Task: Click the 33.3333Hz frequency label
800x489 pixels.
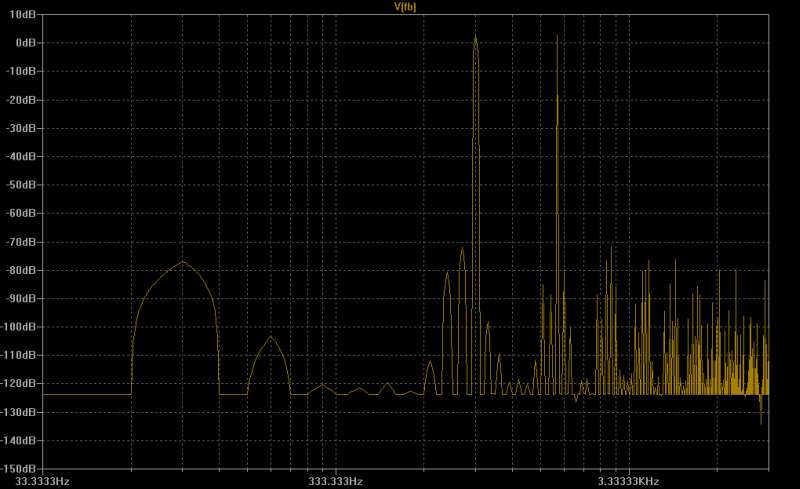Action: [x=42, y=481]
